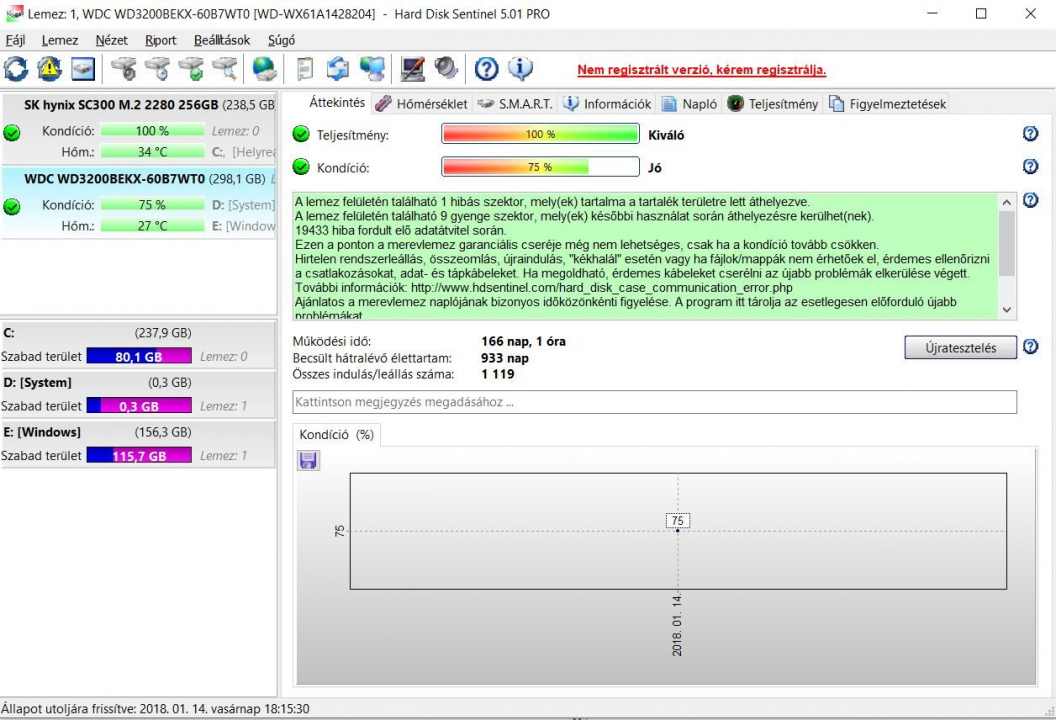Click the blue arrows send-report toolbar icon
The height and width of the screenshot is (720, 1056).
(x=337, y=68)
